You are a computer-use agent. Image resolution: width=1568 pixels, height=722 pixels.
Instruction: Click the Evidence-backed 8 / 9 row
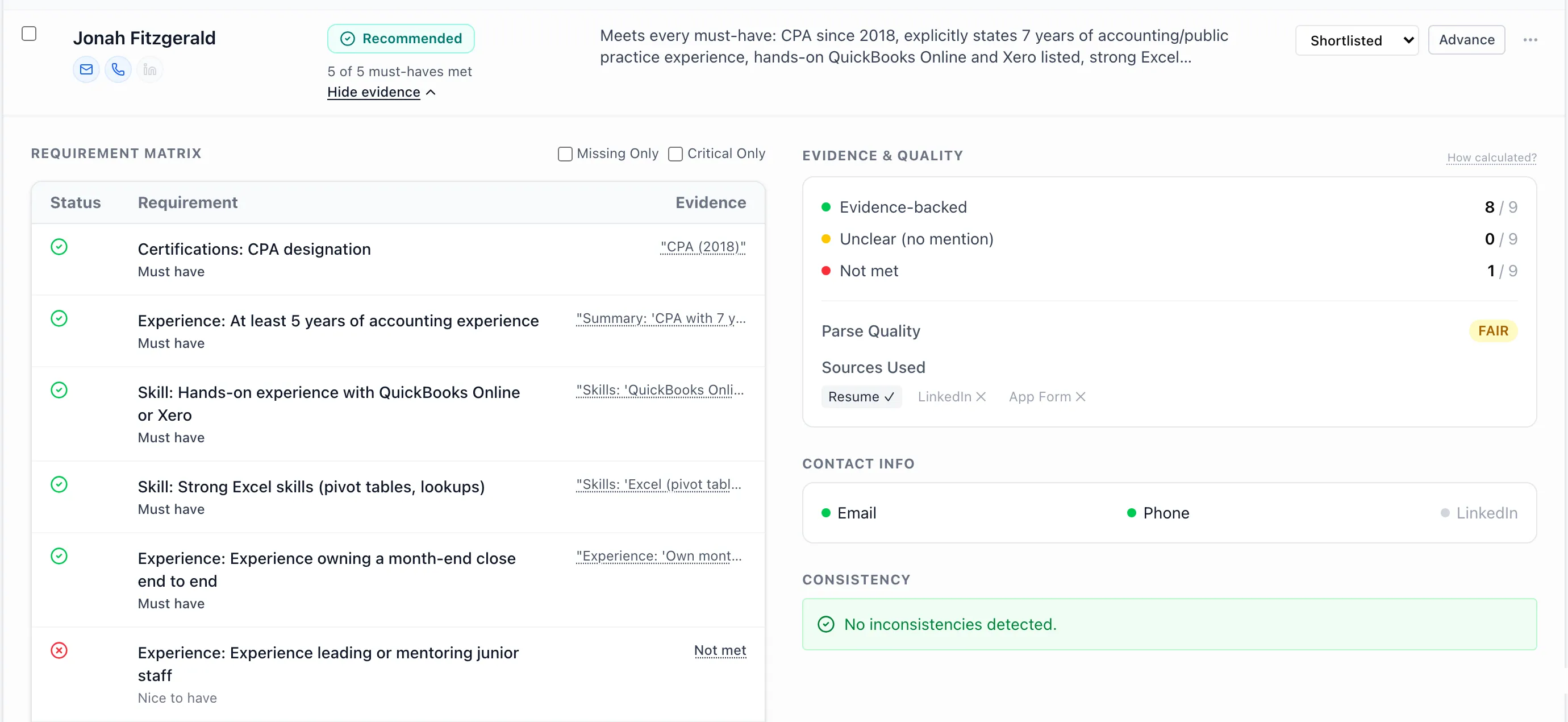coord(1169,207)
